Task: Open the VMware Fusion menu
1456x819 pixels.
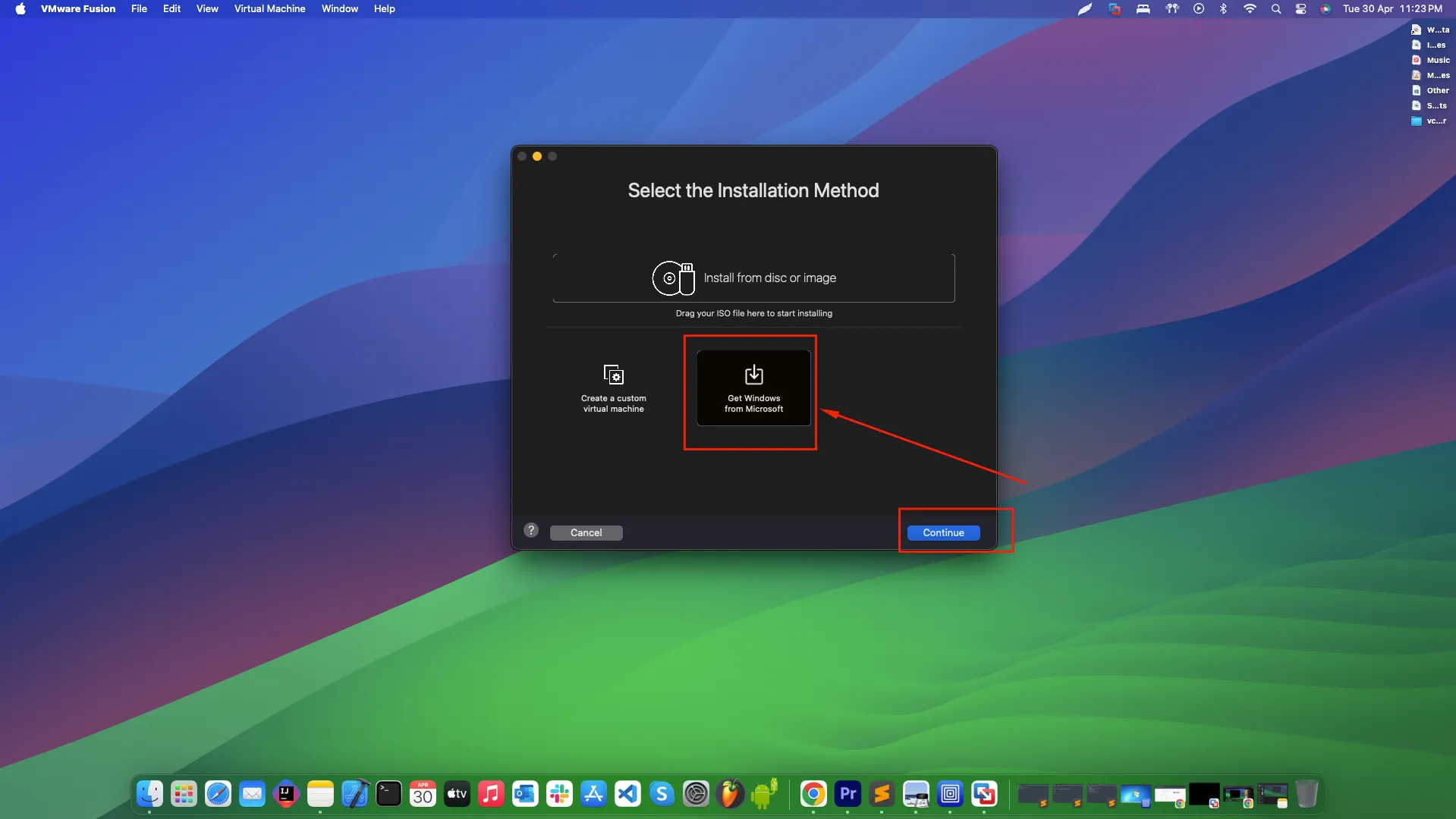Action: pos(78,9)
